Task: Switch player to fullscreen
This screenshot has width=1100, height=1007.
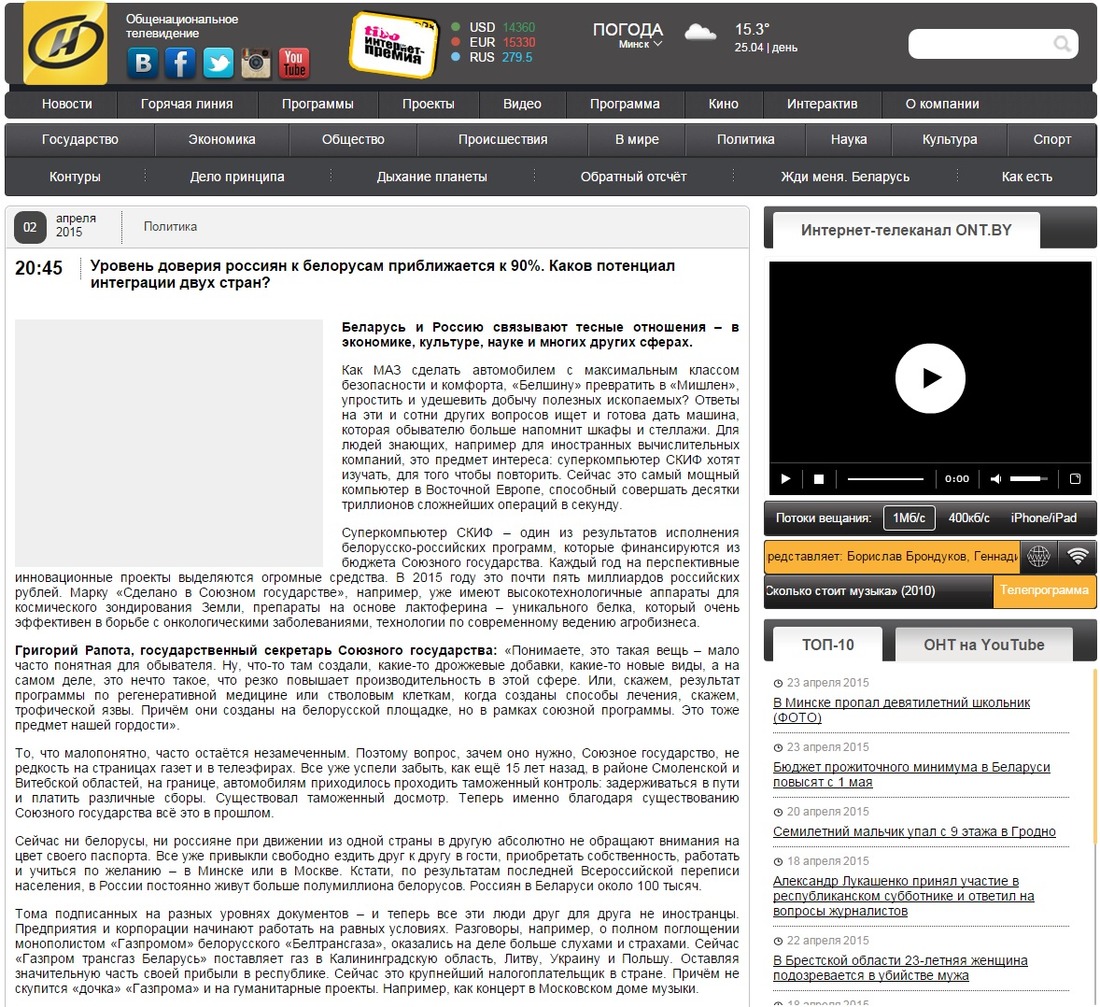Action: pyautogui.click(x=1075, y=479)
